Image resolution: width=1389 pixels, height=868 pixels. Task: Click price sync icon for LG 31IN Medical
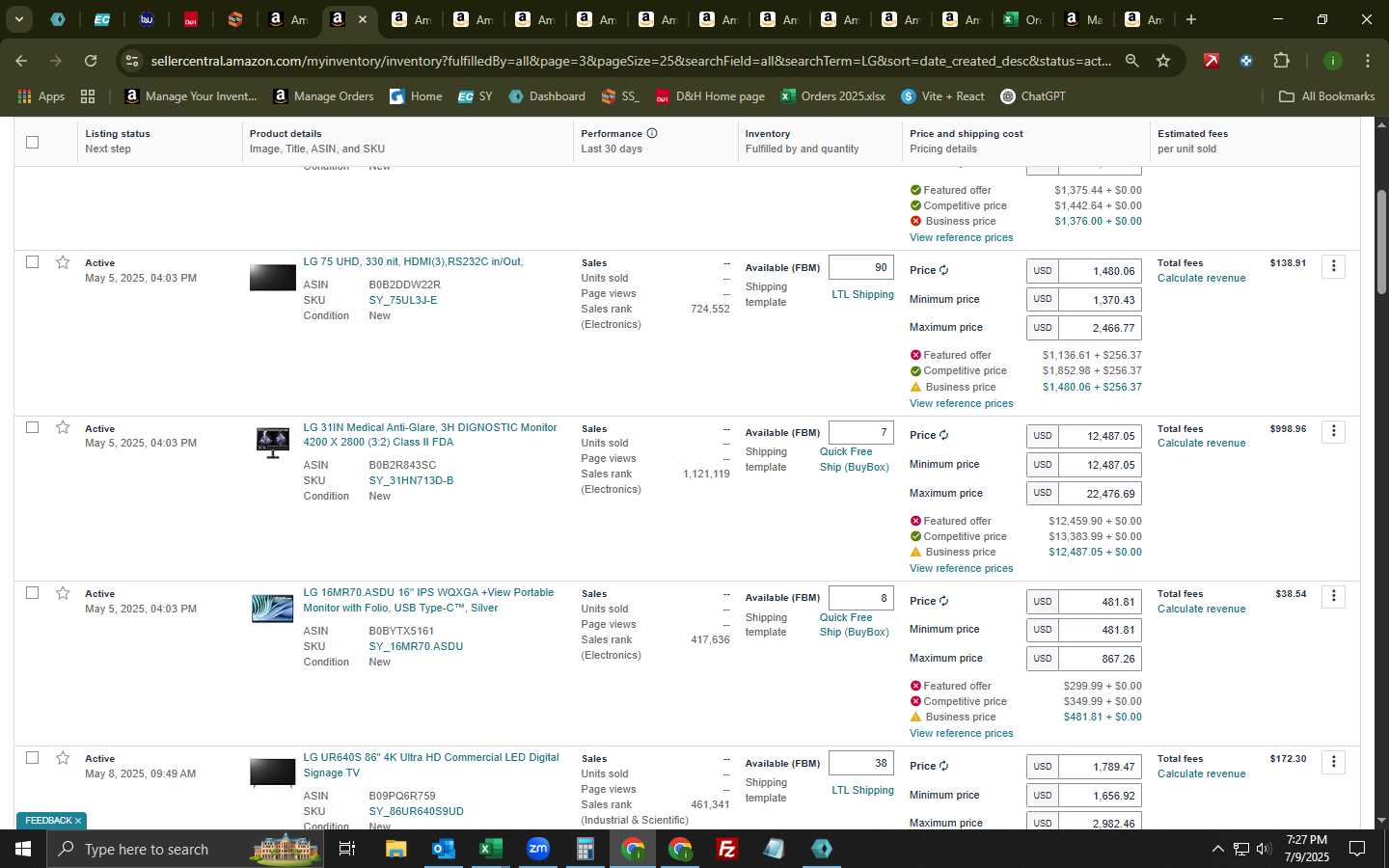(944, 436)
